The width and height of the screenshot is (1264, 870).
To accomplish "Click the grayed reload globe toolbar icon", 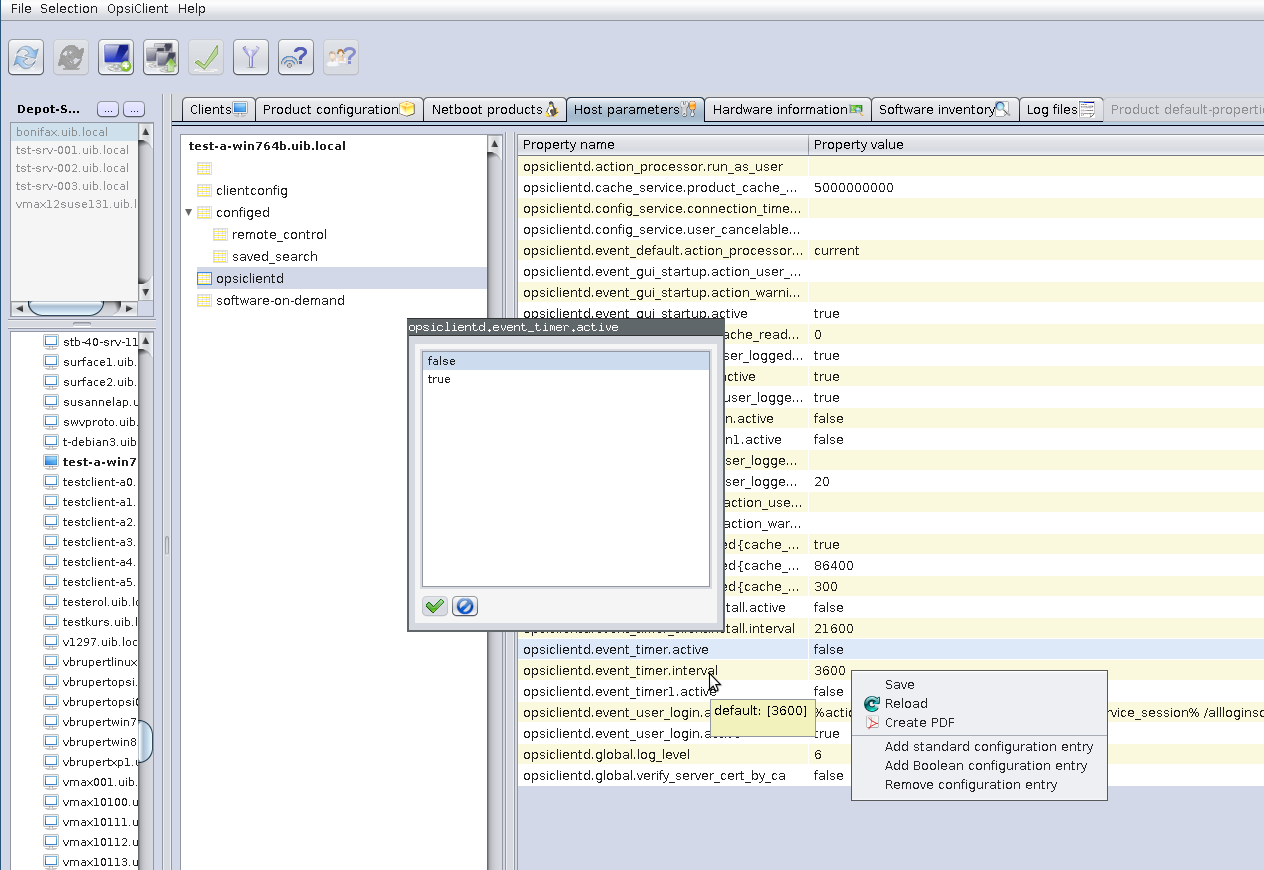I will tap(71, 57).
